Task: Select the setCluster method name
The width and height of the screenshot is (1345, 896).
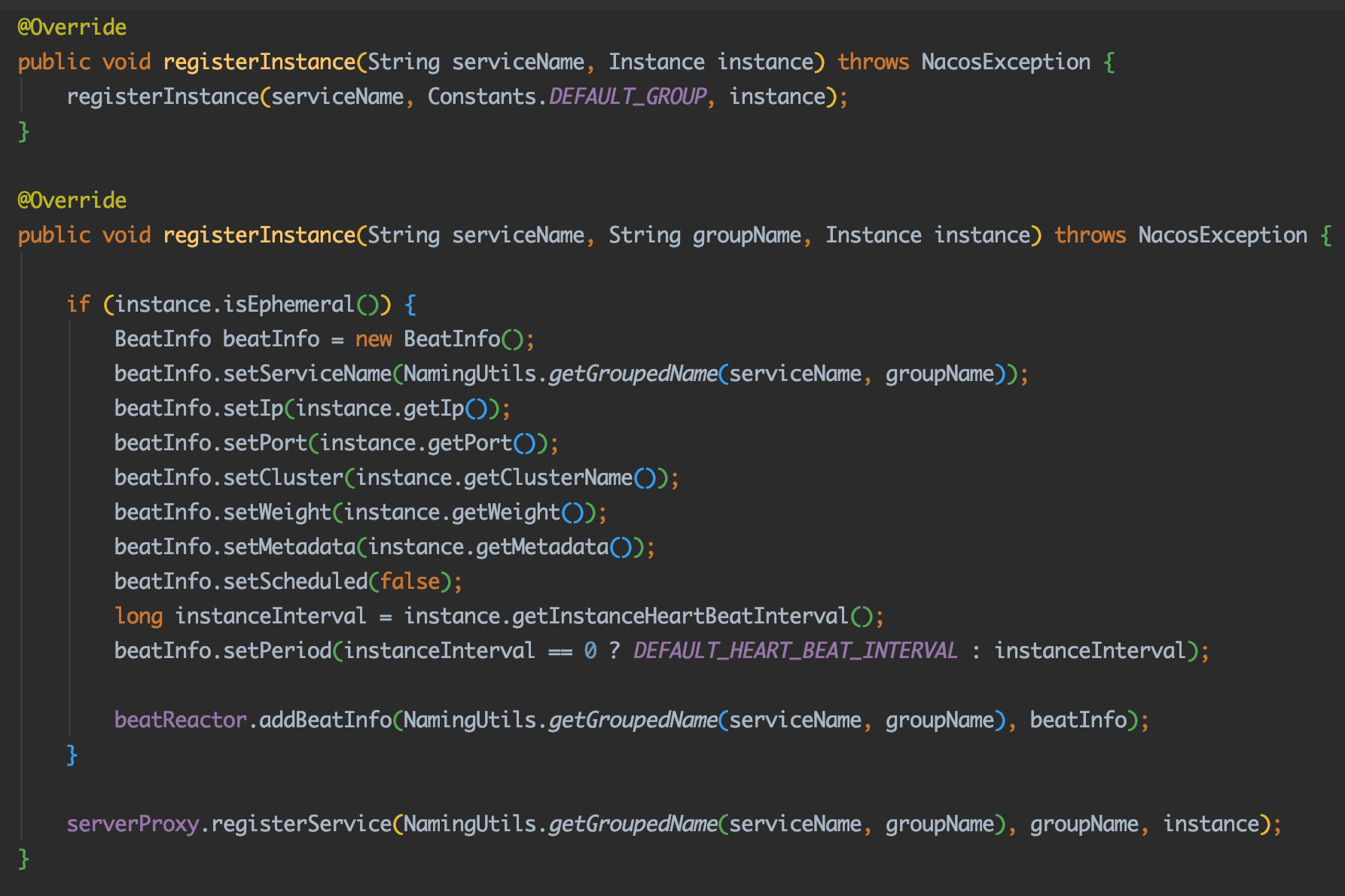Action: [283, 477]
